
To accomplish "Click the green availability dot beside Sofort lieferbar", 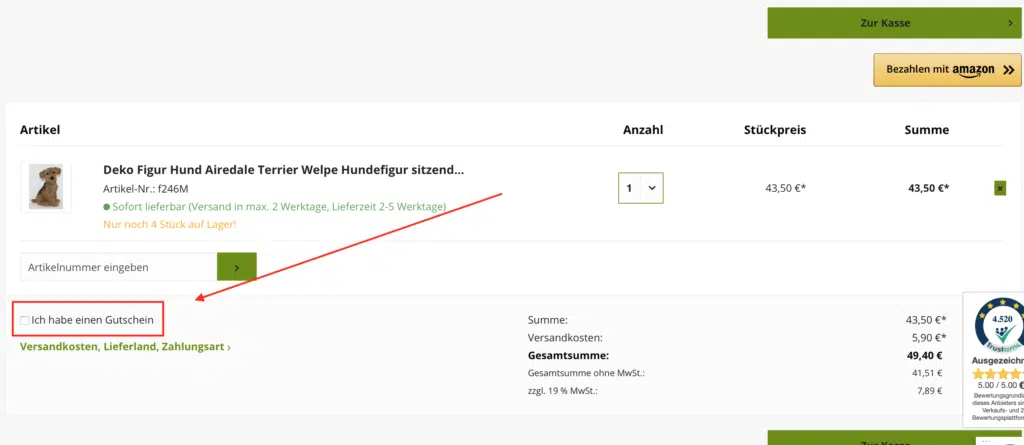I will coord(107,207).
